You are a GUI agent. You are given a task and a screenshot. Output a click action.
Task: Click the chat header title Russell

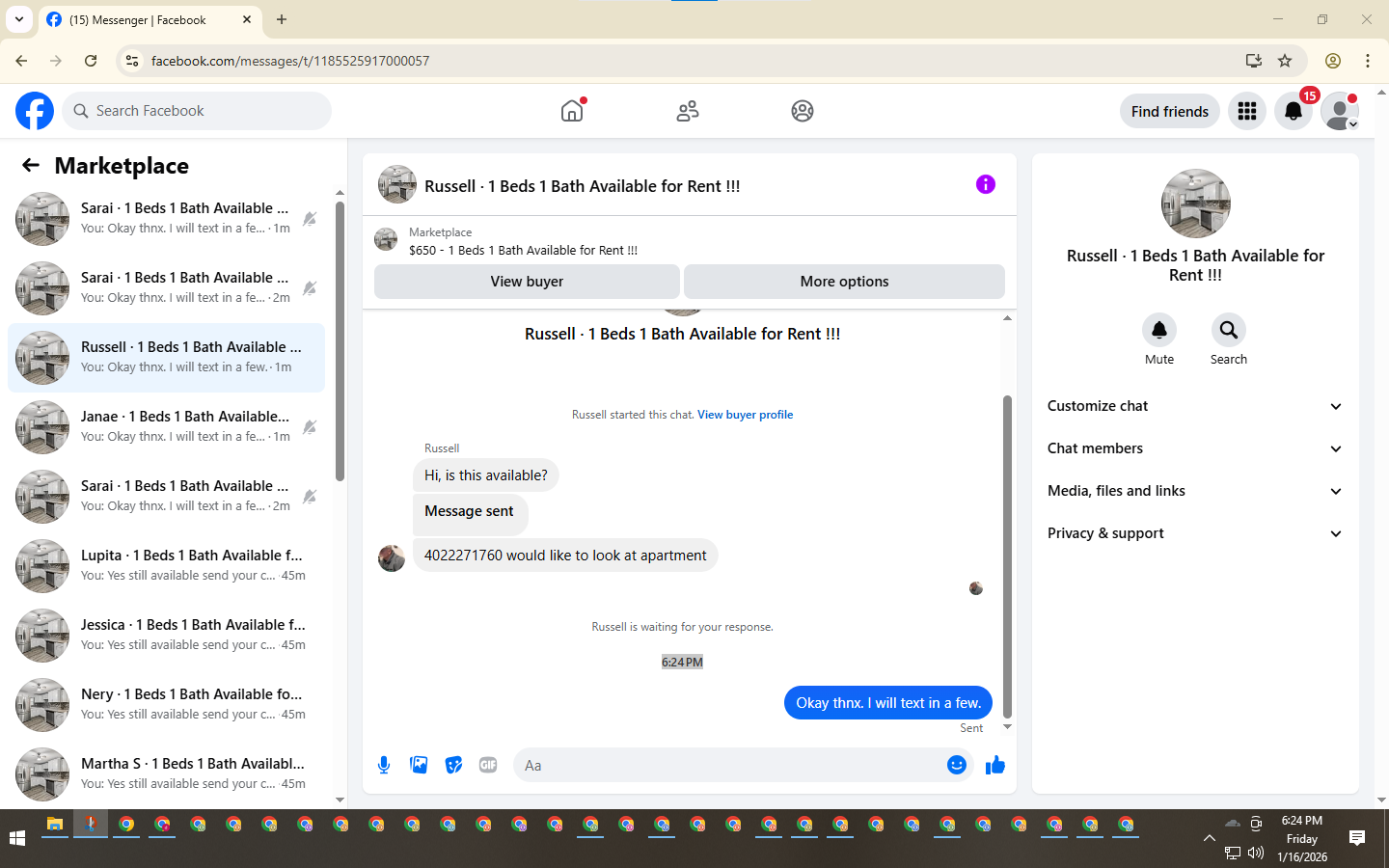[582, 186]
